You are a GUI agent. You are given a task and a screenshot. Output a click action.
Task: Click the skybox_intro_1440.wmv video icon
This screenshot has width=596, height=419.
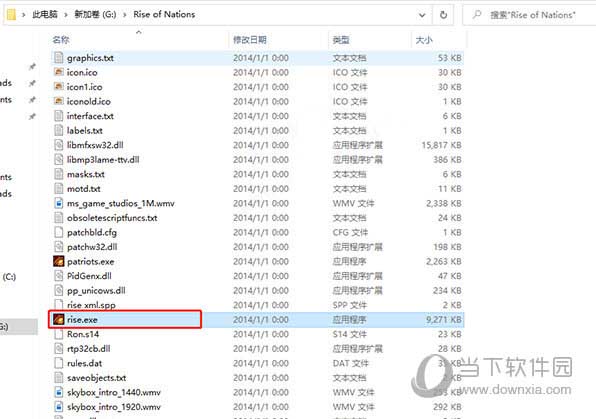click(59, 392)
